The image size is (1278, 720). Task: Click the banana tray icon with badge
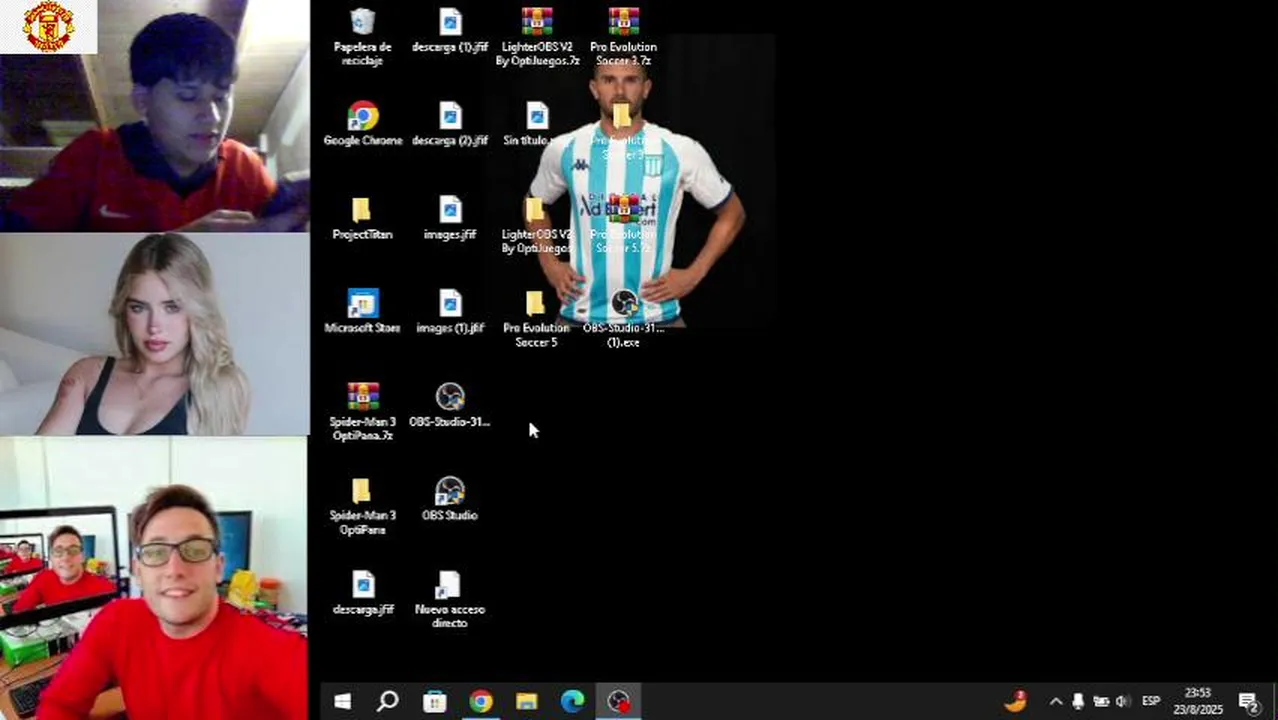(x=1016, y=700)
